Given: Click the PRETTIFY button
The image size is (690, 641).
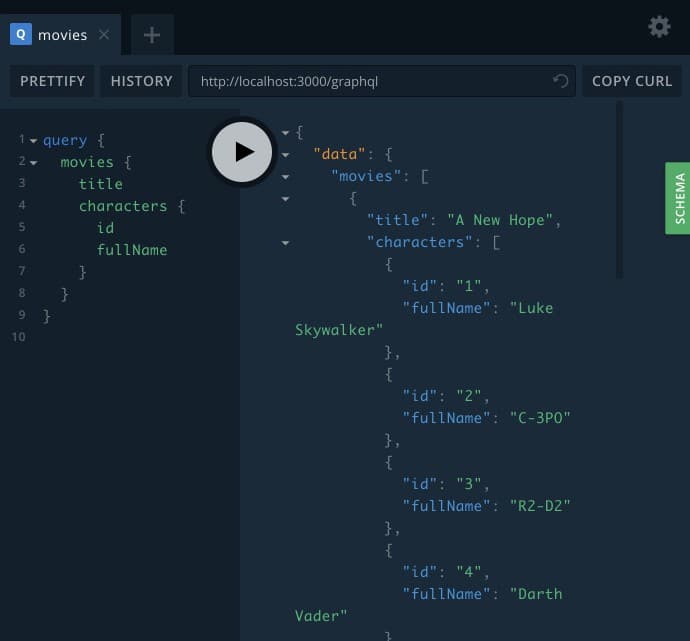Looking at the screenshot, I should [x=52, y=81].
